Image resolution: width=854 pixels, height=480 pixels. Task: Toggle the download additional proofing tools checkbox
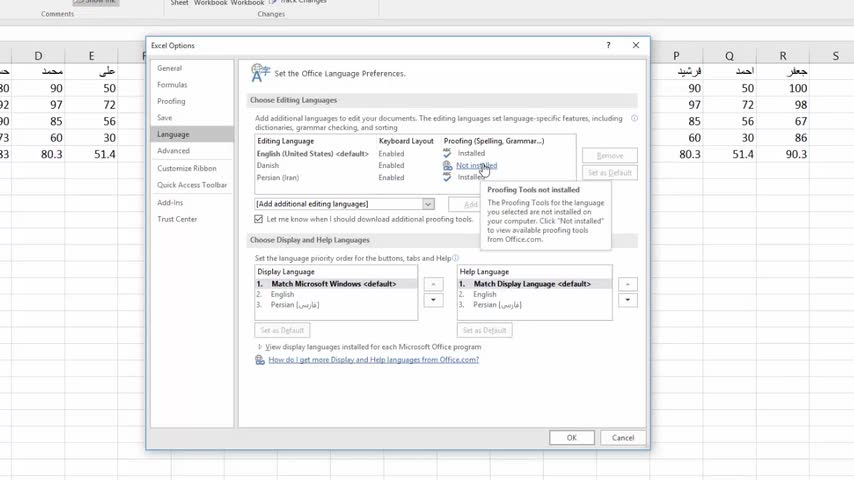pos(259,219)
